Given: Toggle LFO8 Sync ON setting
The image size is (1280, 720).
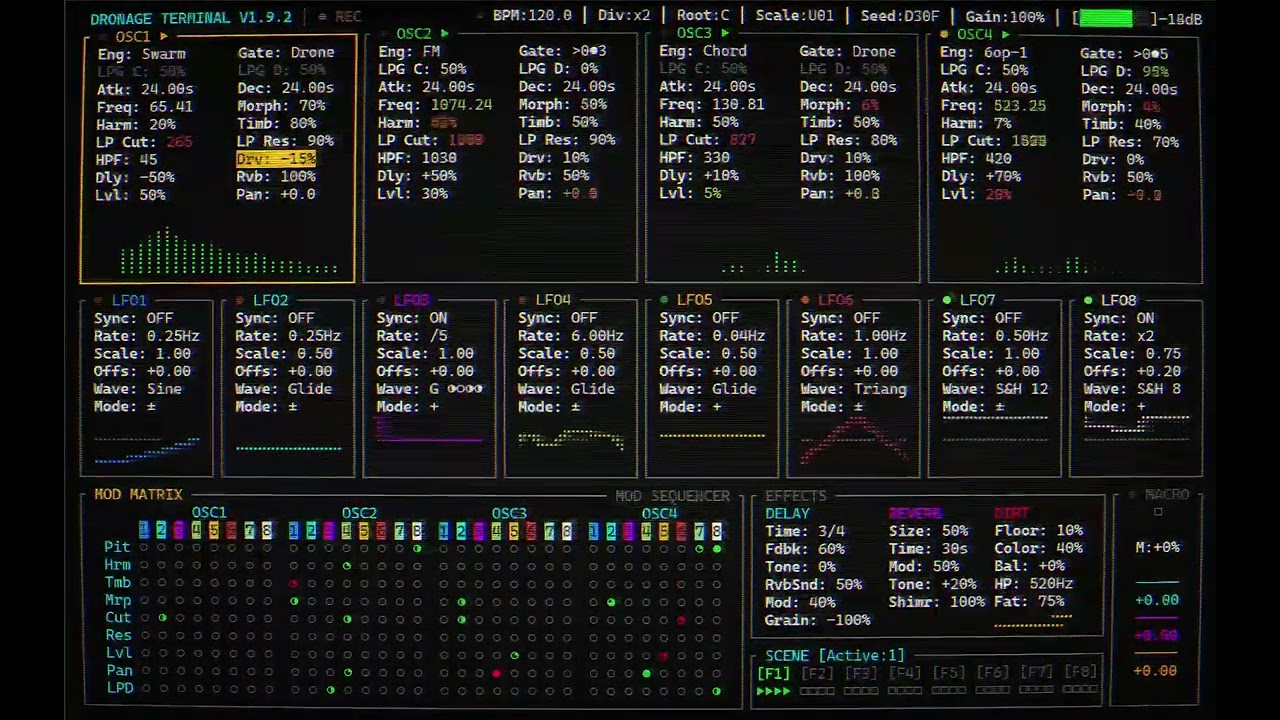Looking at the screenshot, I should (1119, 318).
